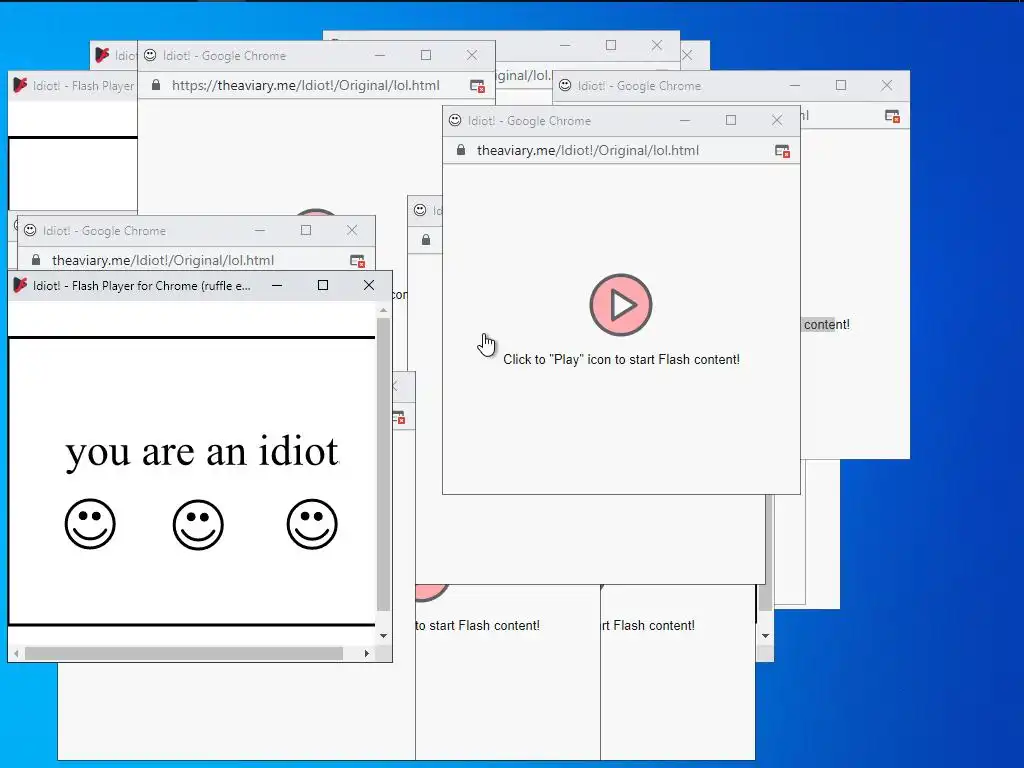Click vertical scrollbar thumb in front Flash Player

(383, 465)
